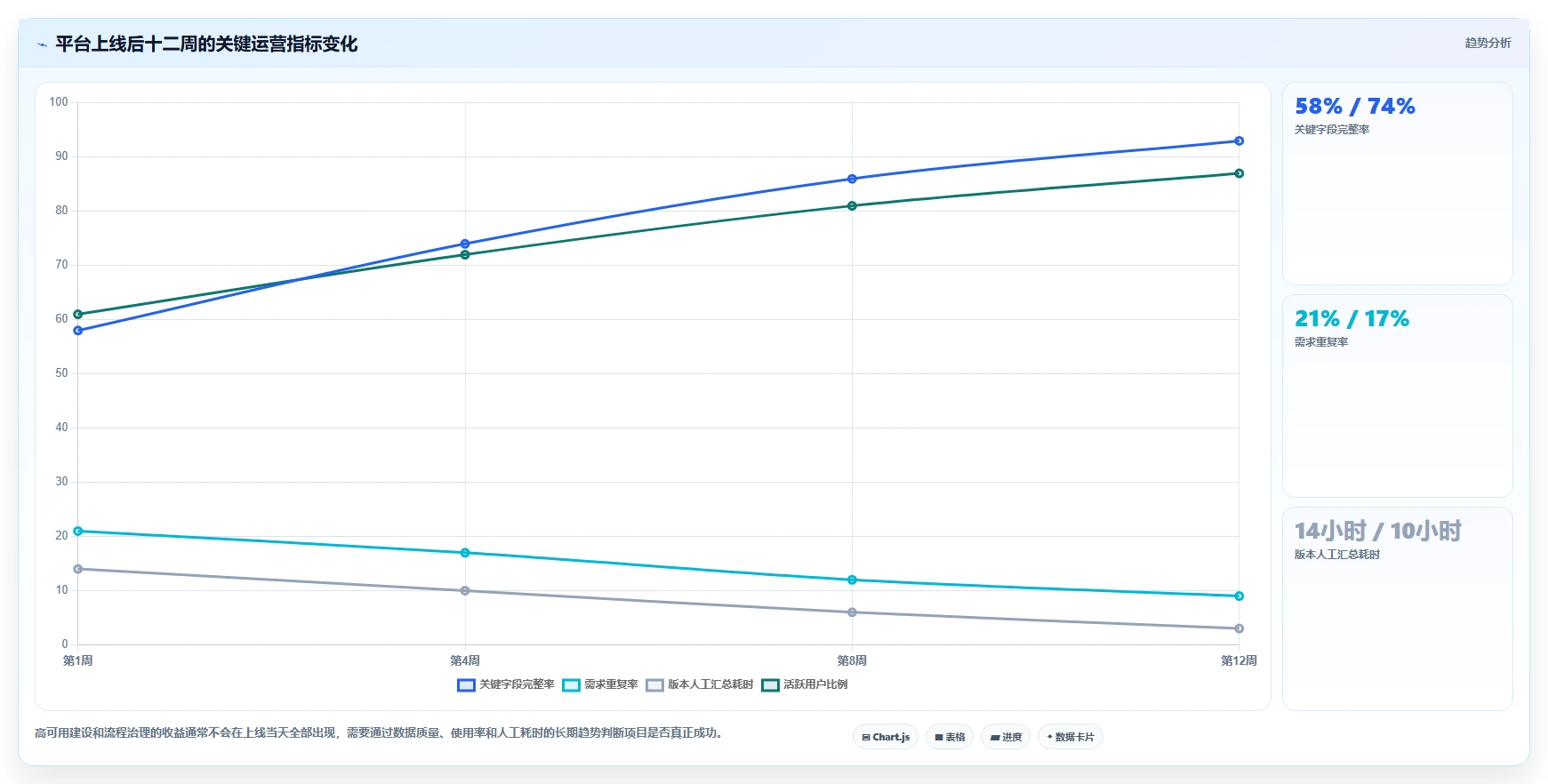
Task: Select the 关键字段完整率 point at 第12周
Action: (x=1239, y=141)
